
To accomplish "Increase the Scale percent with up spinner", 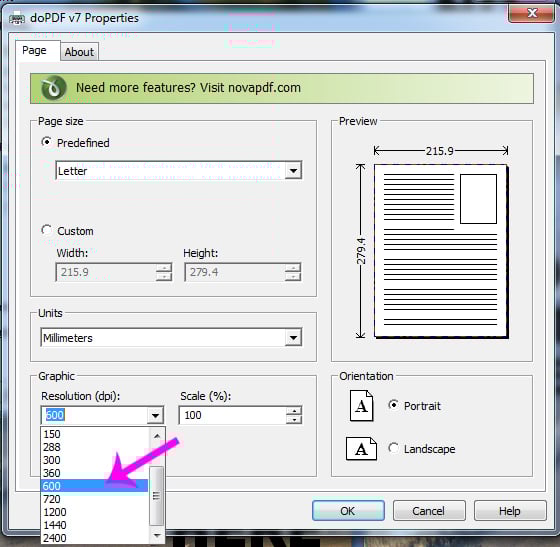I will click(294, 411).
